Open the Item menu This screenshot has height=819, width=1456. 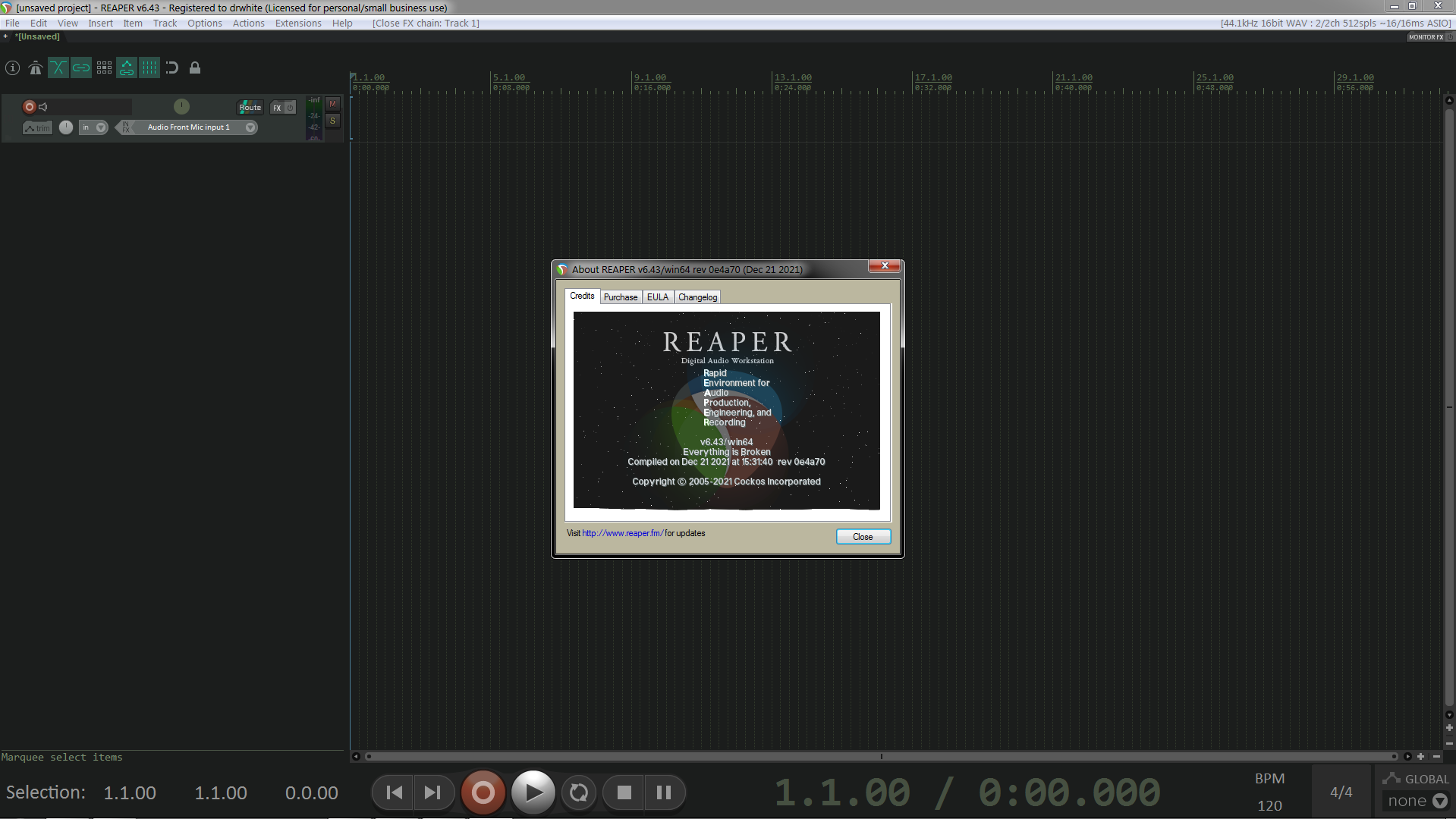(133, 24)
